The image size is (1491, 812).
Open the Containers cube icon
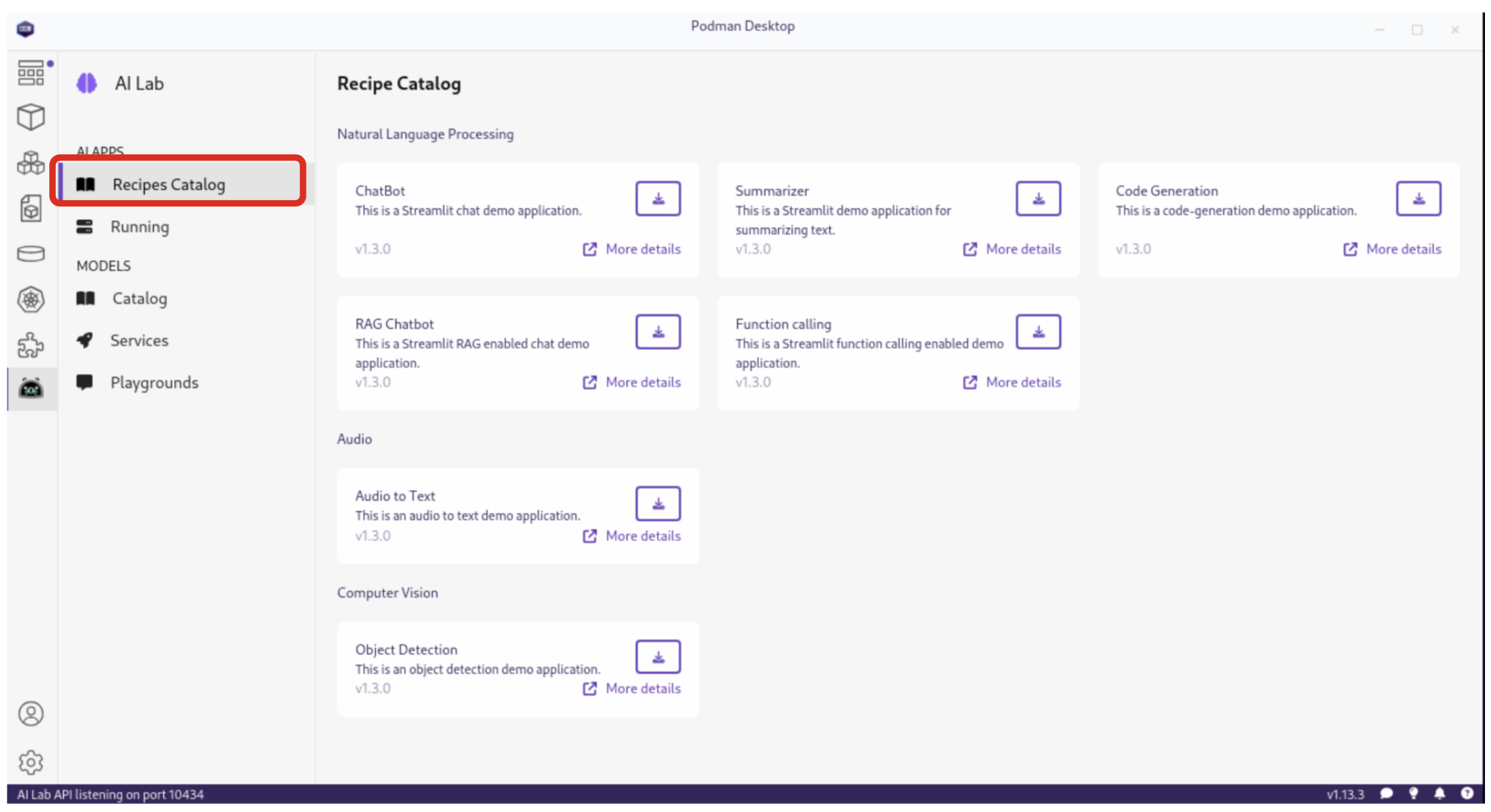(x=31, y=117)
